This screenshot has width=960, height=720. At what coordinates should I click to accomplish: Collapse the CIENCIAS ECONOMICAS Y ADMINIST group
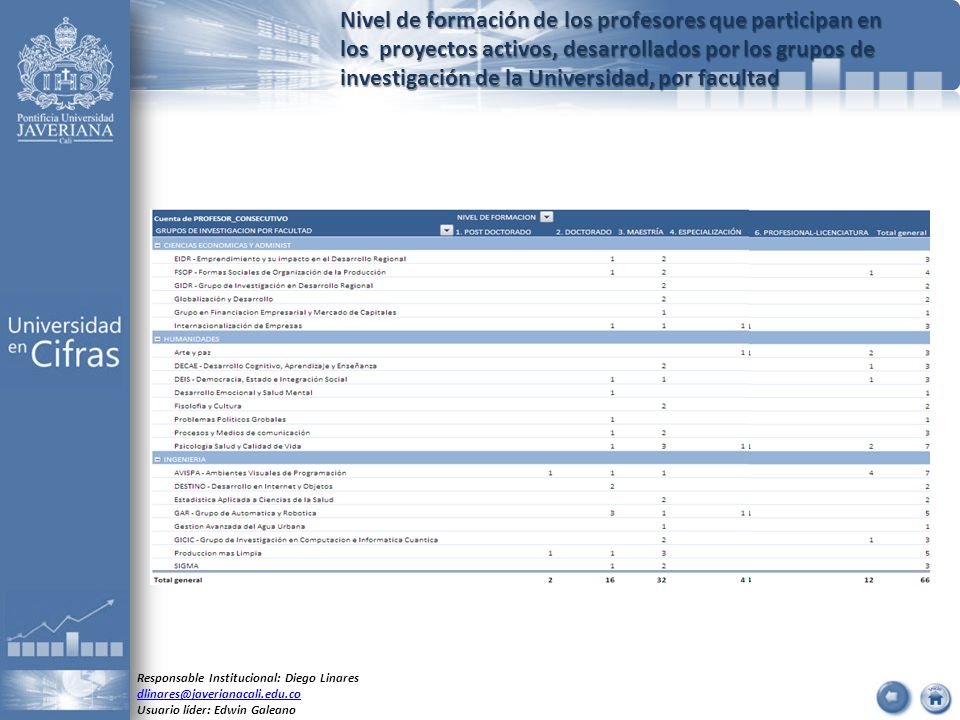click(157, 245)
